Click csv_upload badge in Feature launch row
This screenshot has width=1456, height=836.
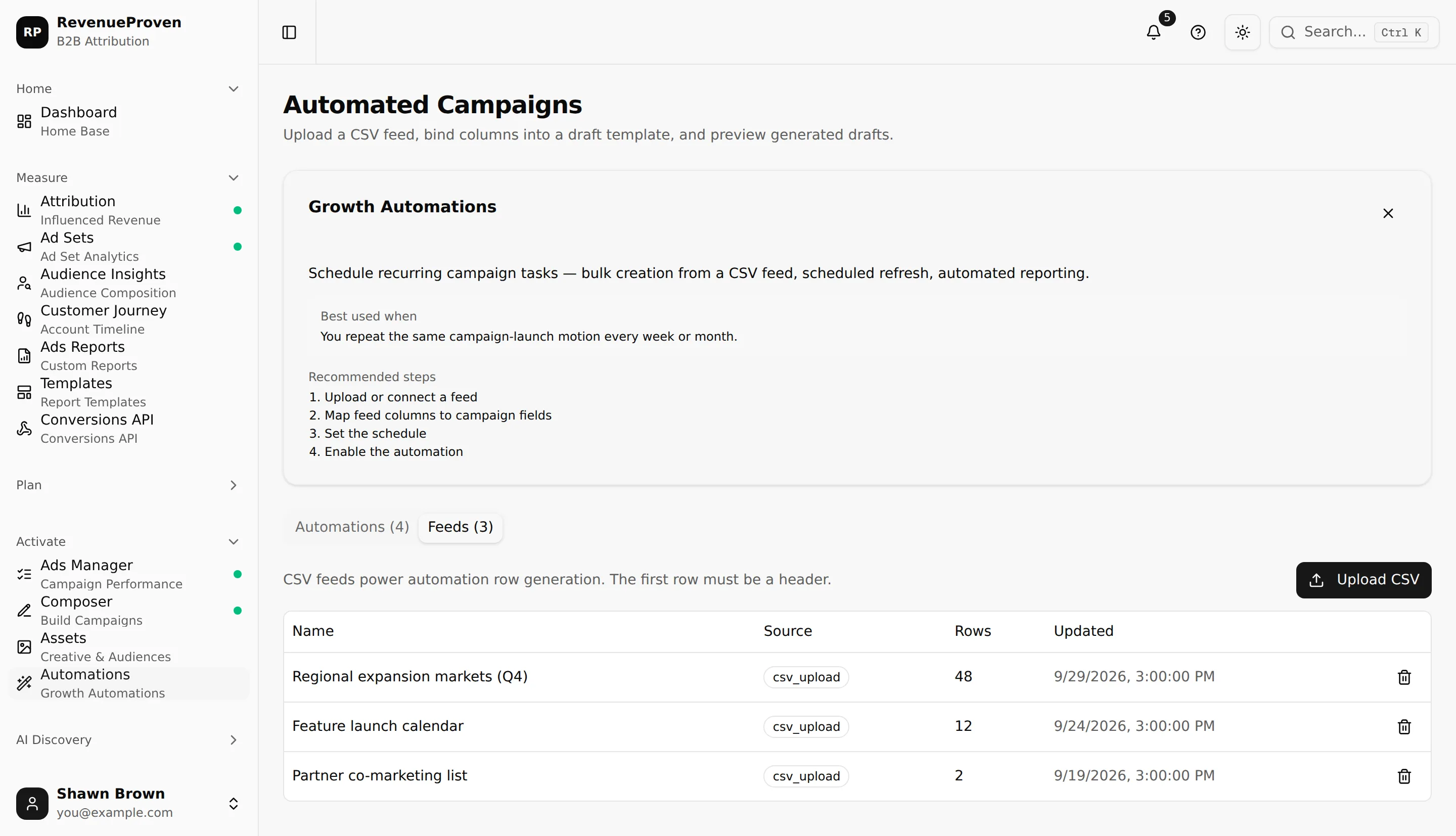point(806,726)
